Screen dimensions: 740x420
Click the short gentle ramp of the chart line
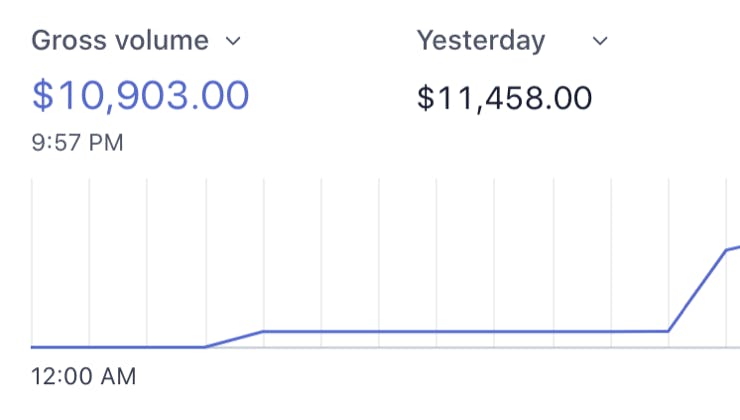(234, 339)
